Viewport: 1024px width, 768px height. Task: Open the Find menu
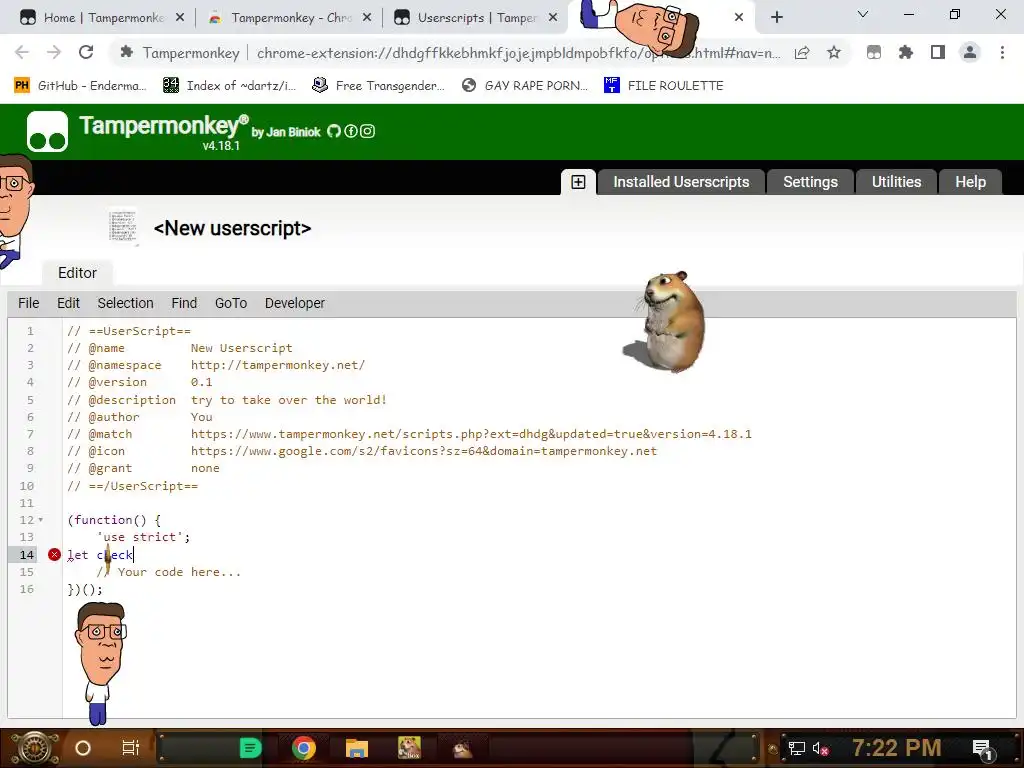click(x=184, y=303)
